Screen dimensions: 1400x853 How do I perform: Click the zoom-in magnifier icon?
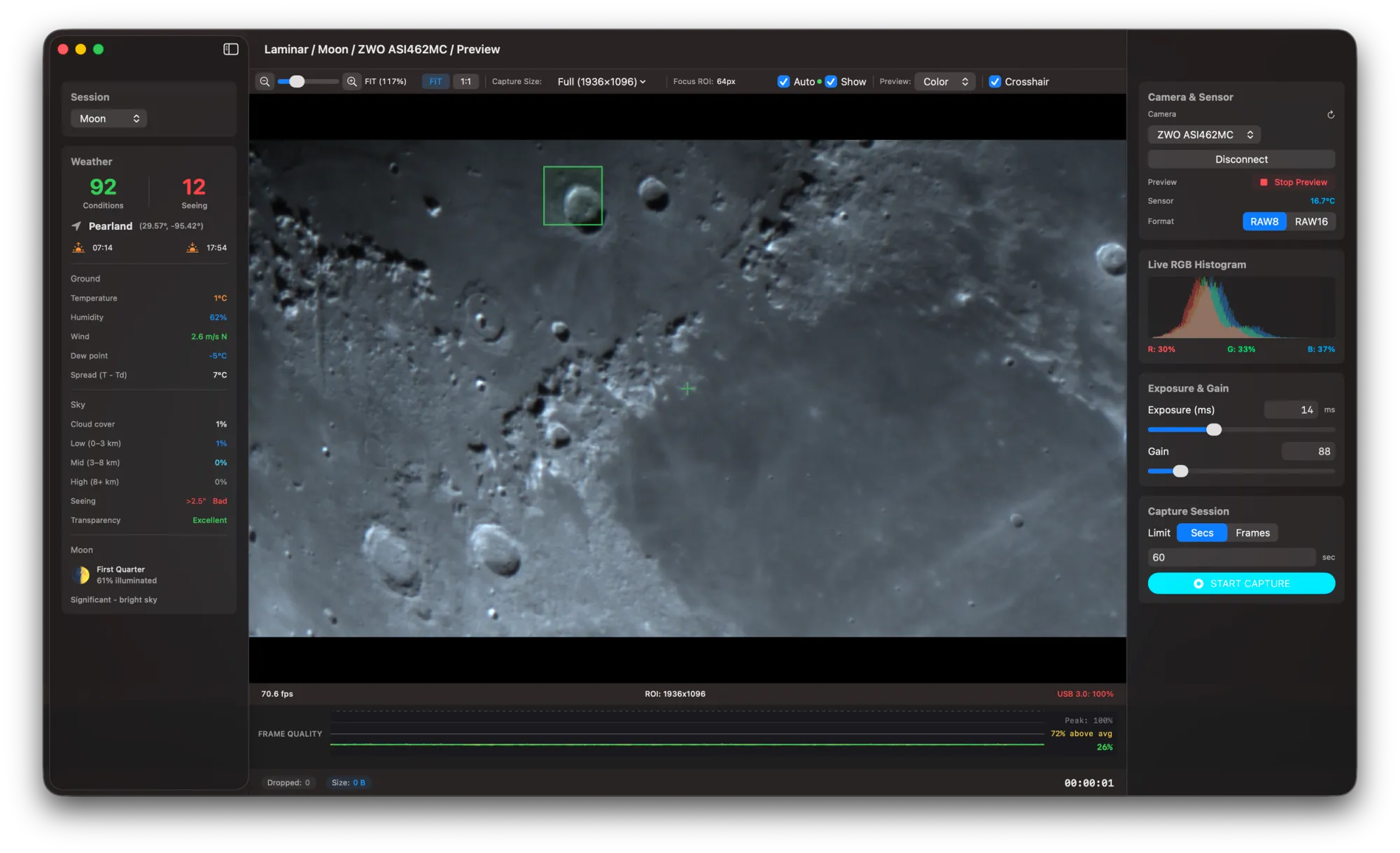pyautogui.click(x=352, y=81)
